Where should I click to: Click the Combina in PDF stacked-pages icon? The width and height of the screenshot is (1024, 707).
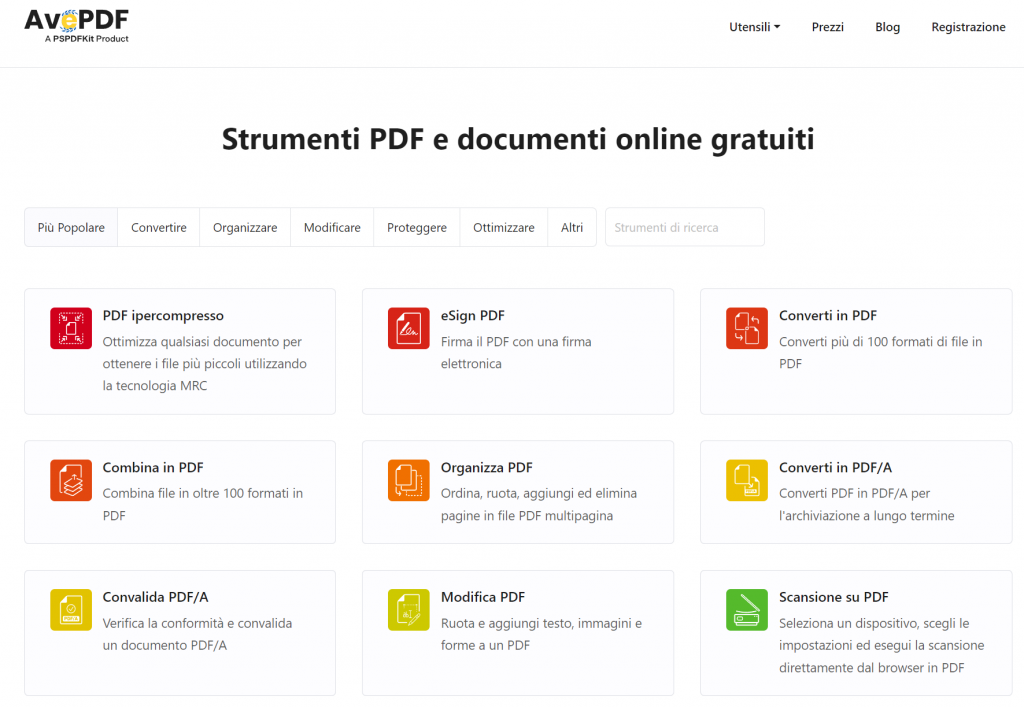(x=69, y=479)
